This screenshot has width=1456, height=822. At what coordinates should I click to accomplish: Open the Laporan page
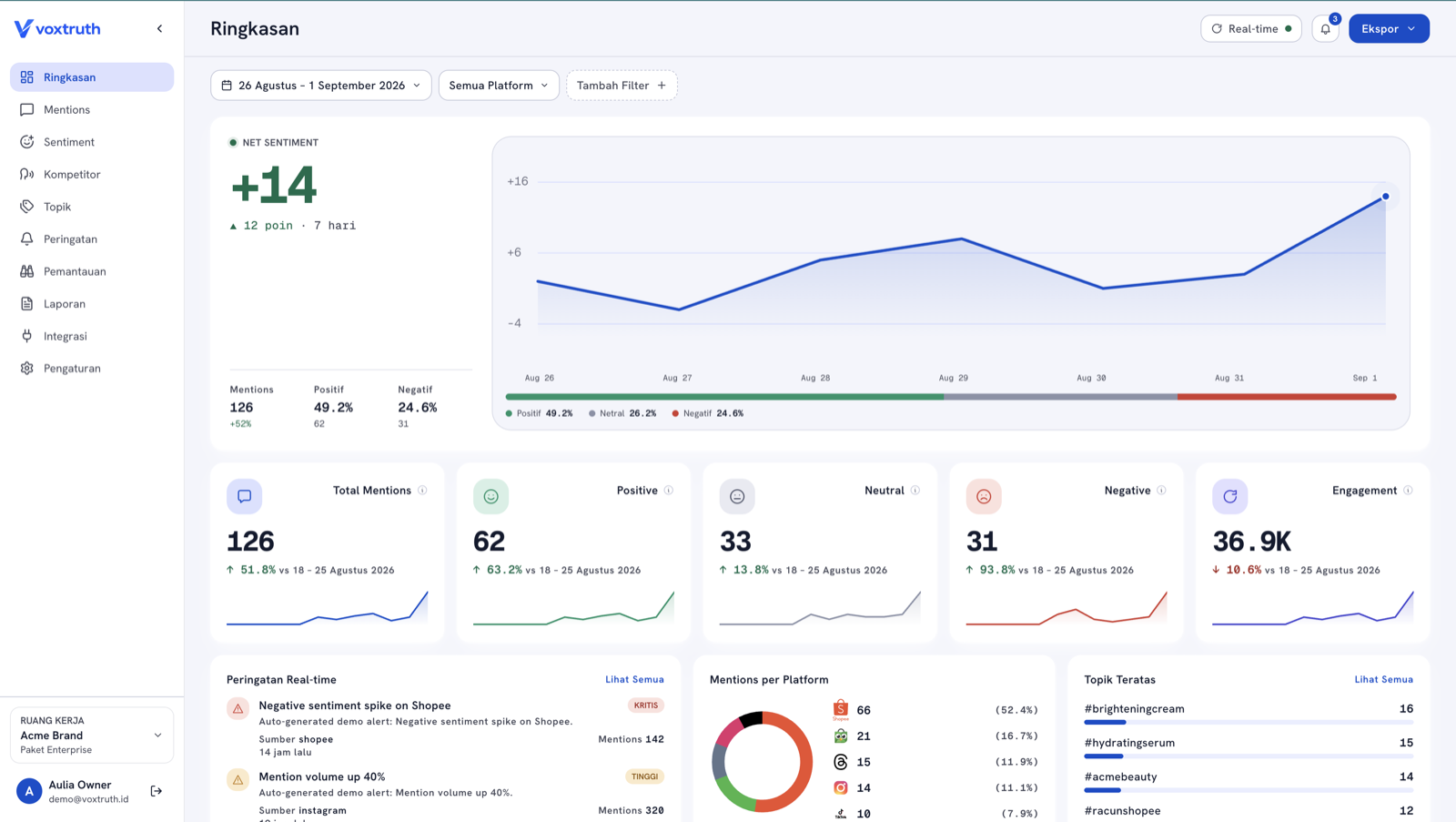(92, 303)
